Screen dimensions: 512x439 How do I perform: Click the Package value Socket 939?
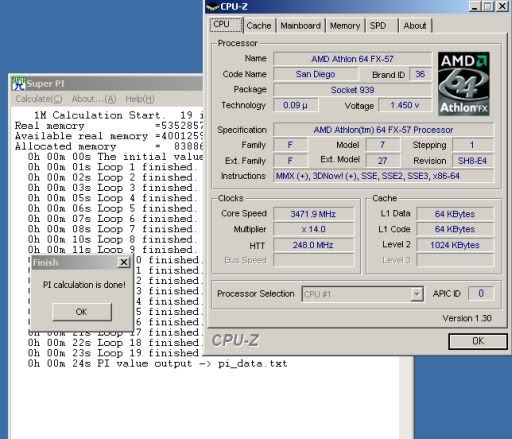point(352,90)
